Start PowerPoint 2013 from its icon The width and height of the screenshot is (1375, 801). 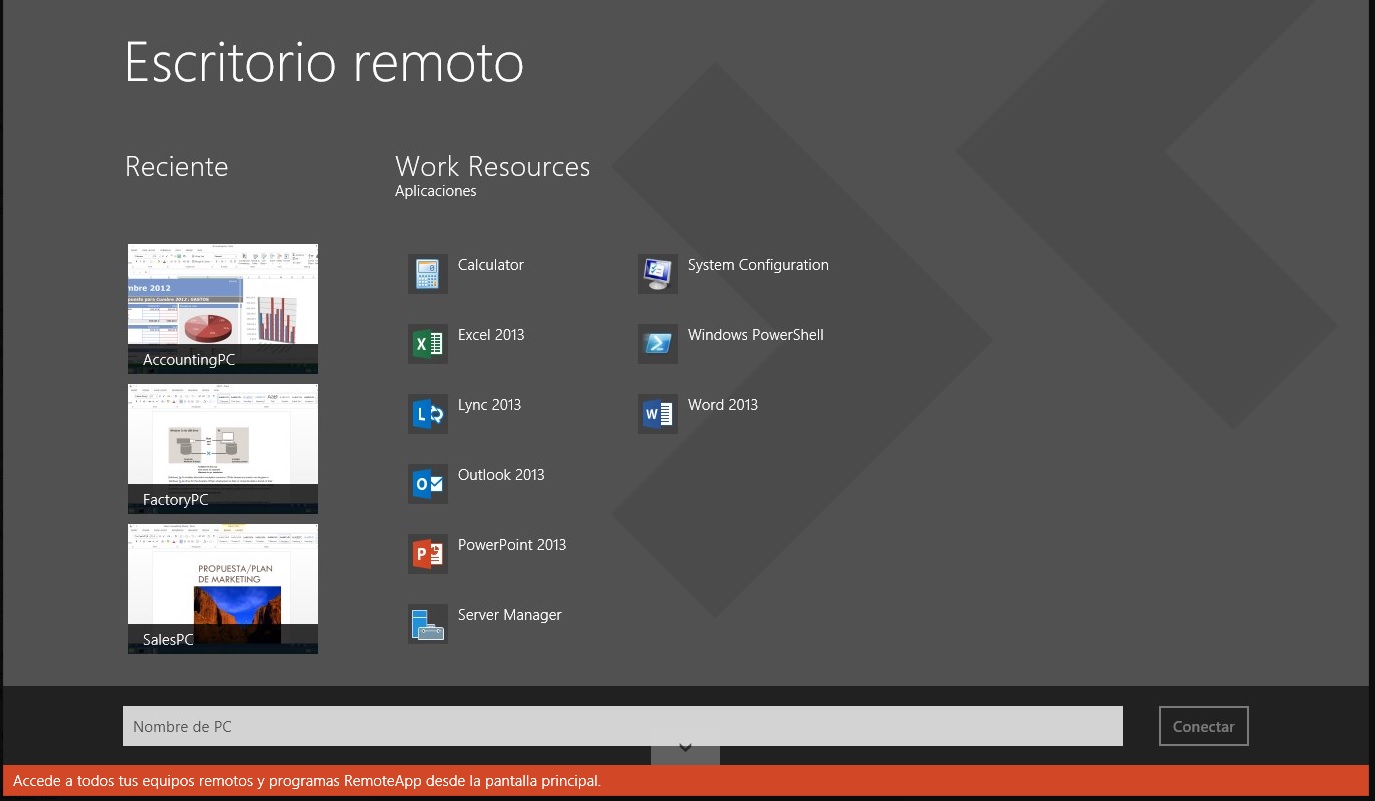coord(428,554)
